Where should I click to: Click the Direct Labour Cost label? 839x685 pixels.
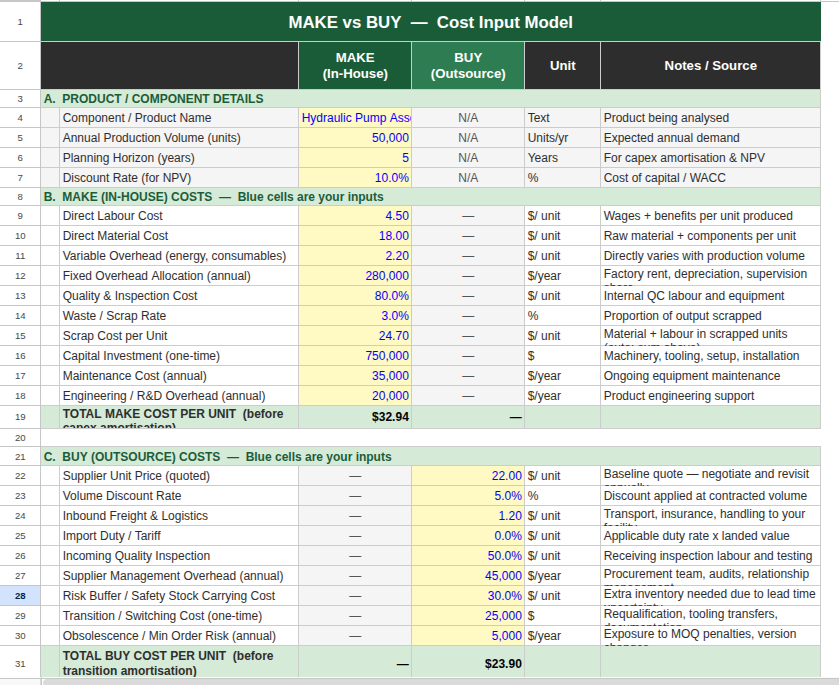(x=112, y=216)
